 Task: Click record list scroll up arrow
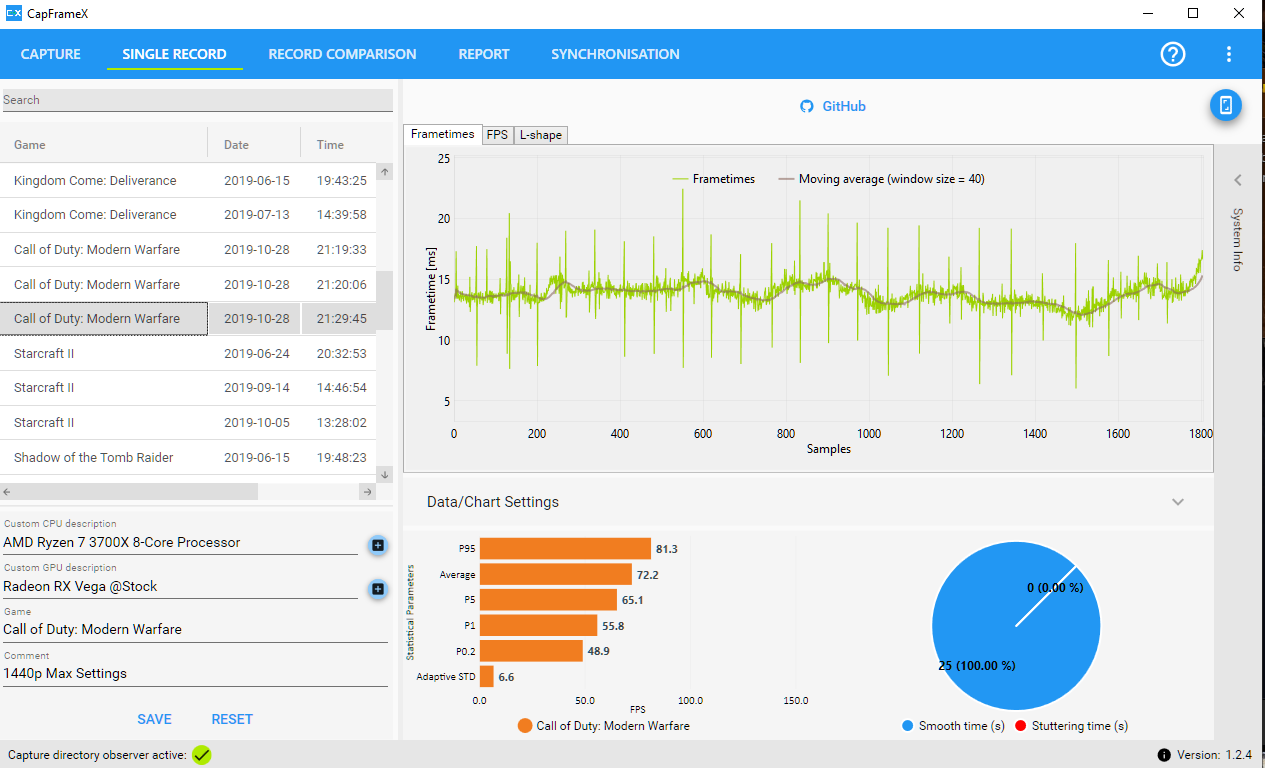[x=385, y=172]
